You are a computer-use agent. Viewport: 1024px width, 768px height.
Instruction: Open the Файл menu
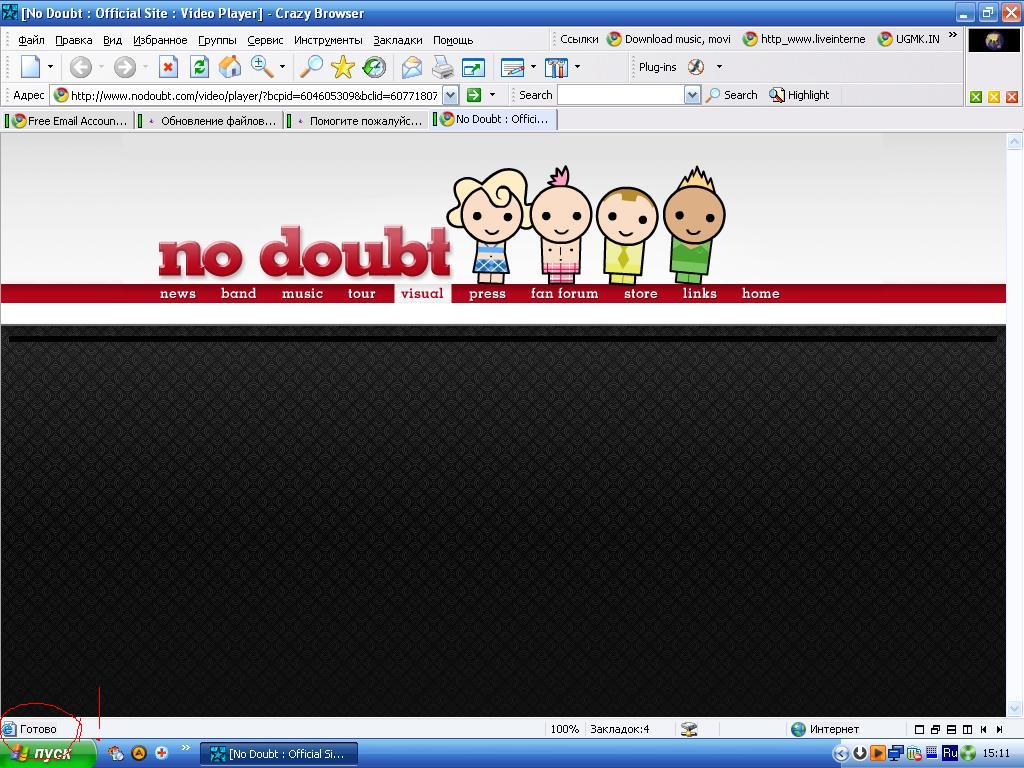click(x=31, y=40)
